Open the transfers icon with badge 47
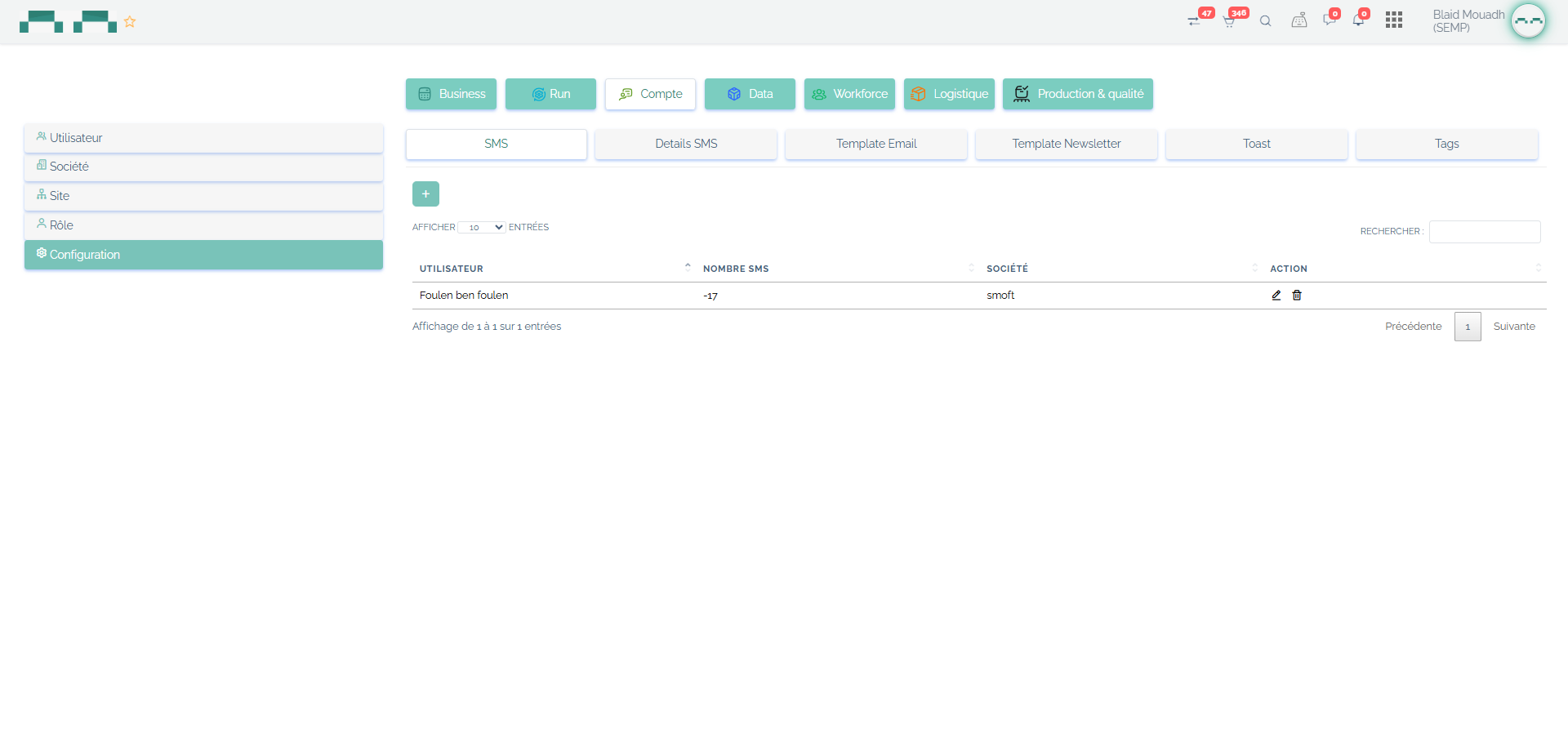 click(x=1194, y=21)
